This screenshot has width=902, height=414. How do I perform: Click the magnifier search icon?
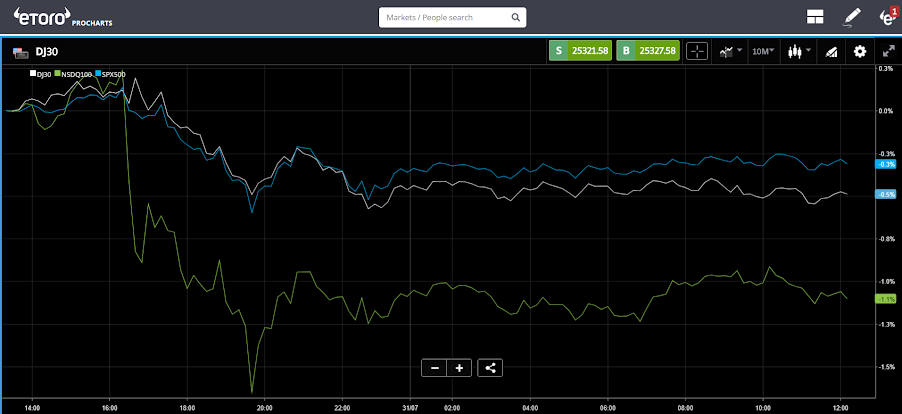point(515,17)
